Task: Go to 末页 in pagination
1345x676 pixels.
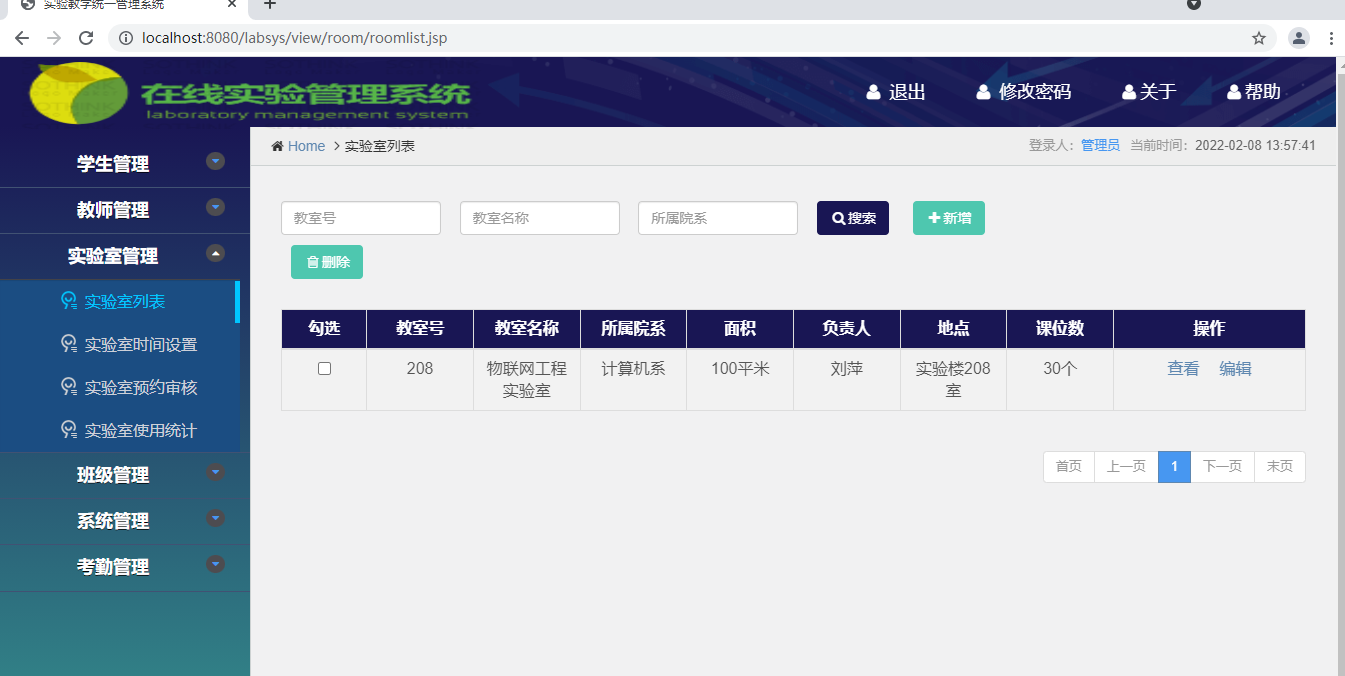Action: coord(1280,467)
